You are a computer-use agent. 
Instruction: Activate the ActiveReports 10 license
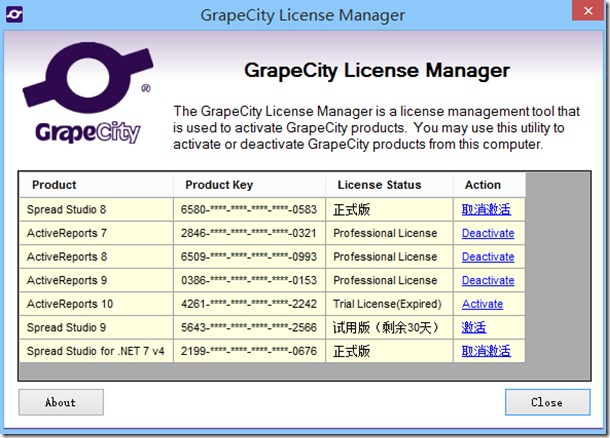[482, 304]
